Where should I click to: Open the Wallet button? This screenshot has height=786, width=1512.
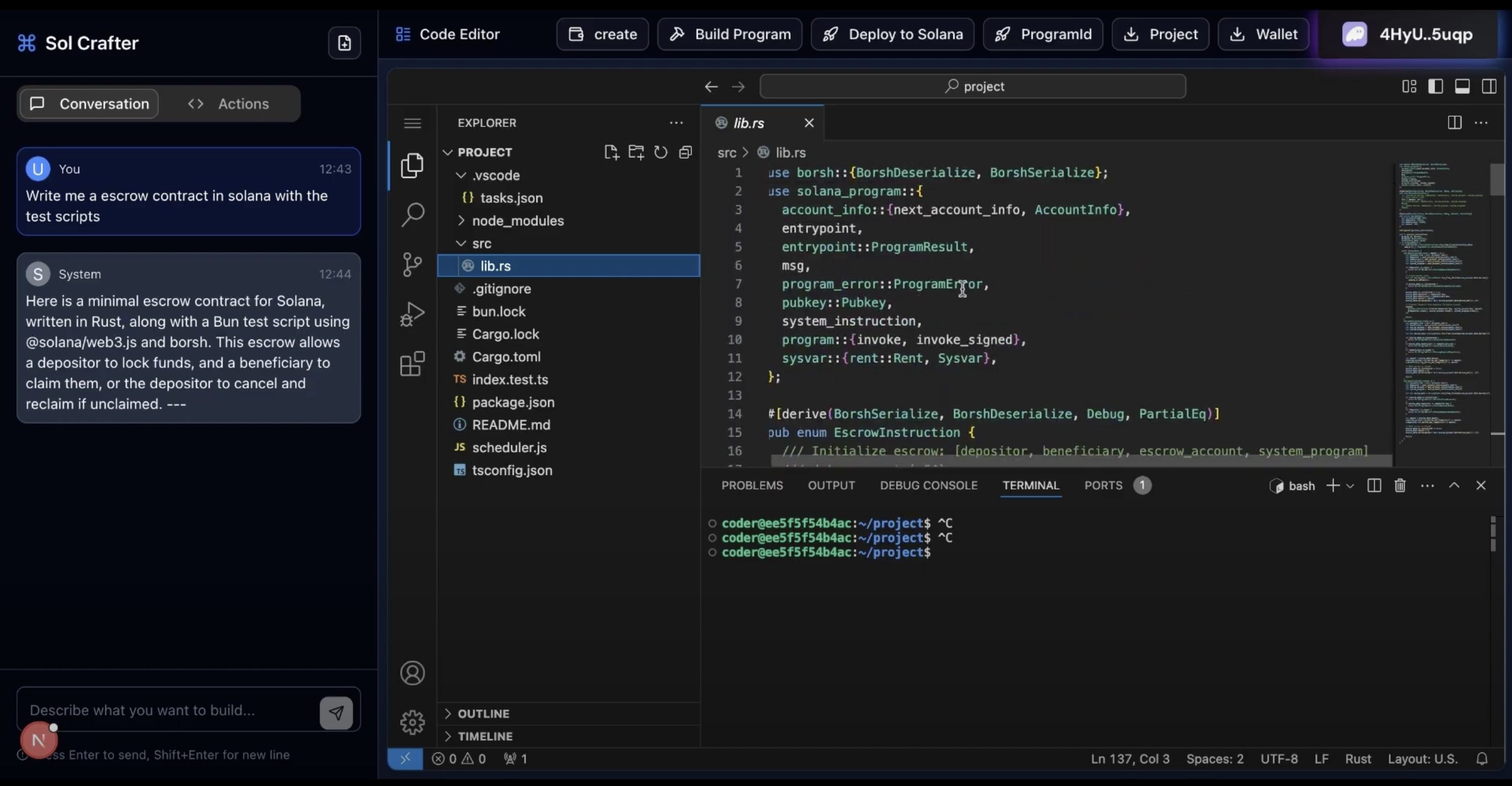point(1263,34)
